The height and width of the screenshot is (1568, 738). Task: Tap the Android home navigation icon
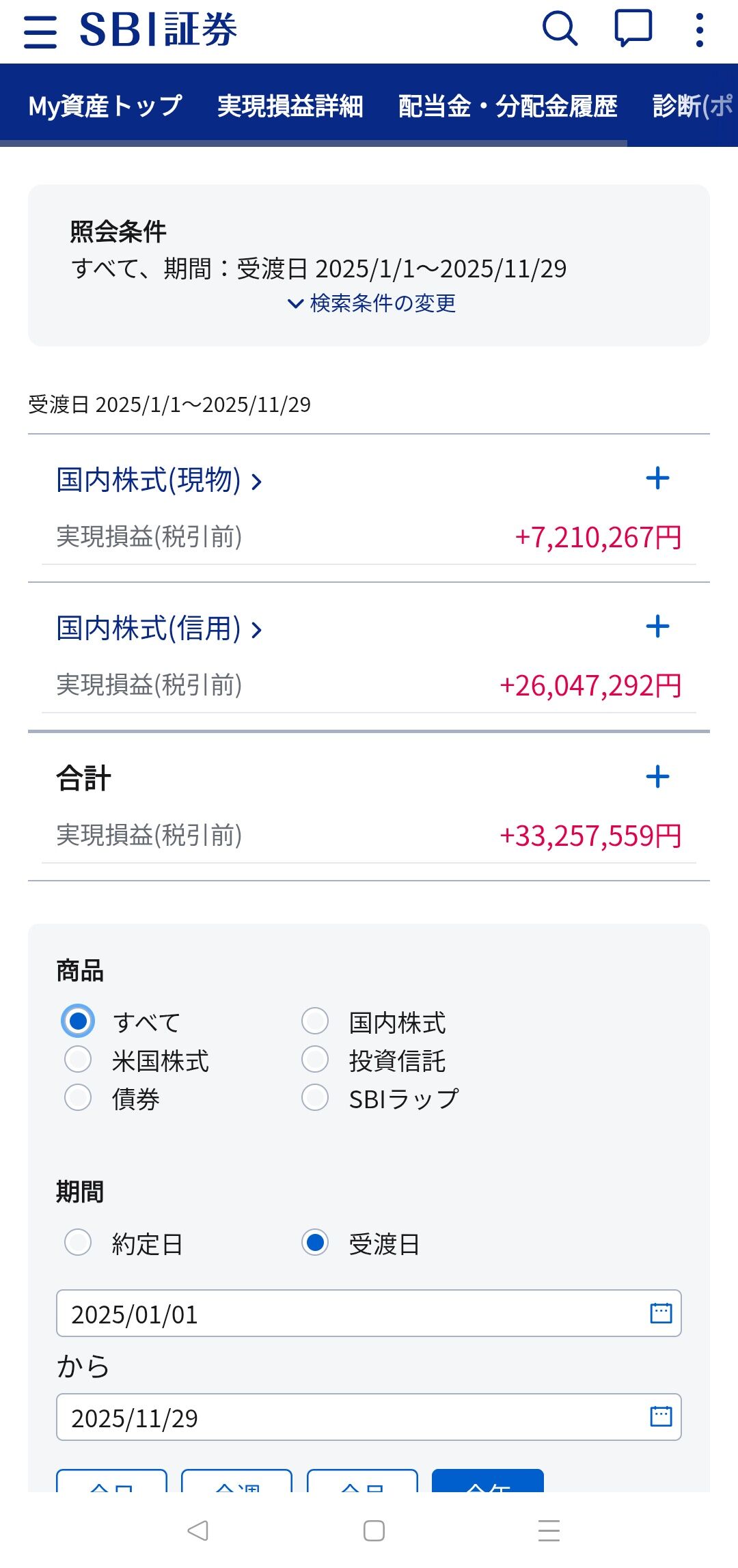tap(374, 1530)
